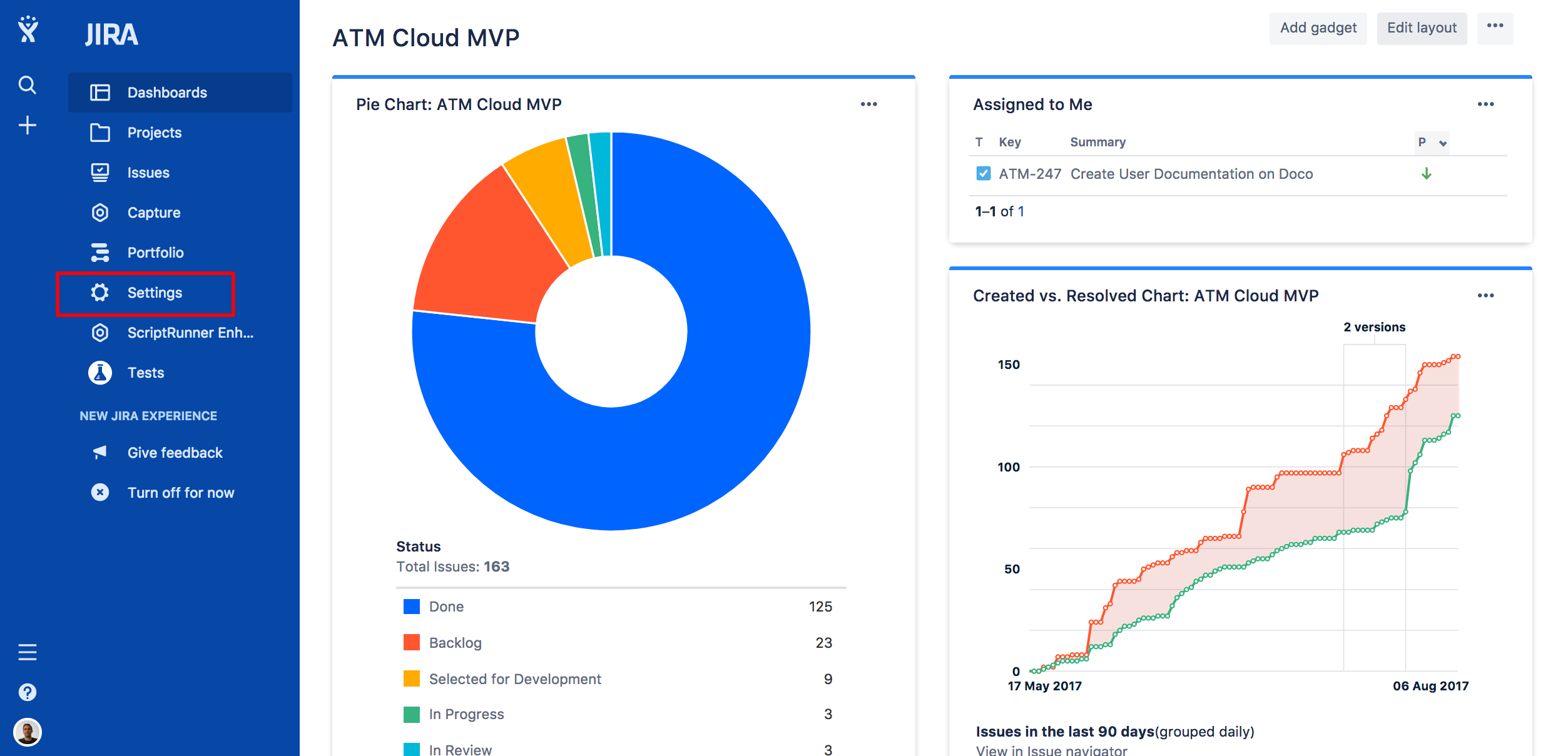The width and height of the screenshot is (1568, 756).
Task: Click the Summary column header
Action: tap(1097, 142)
